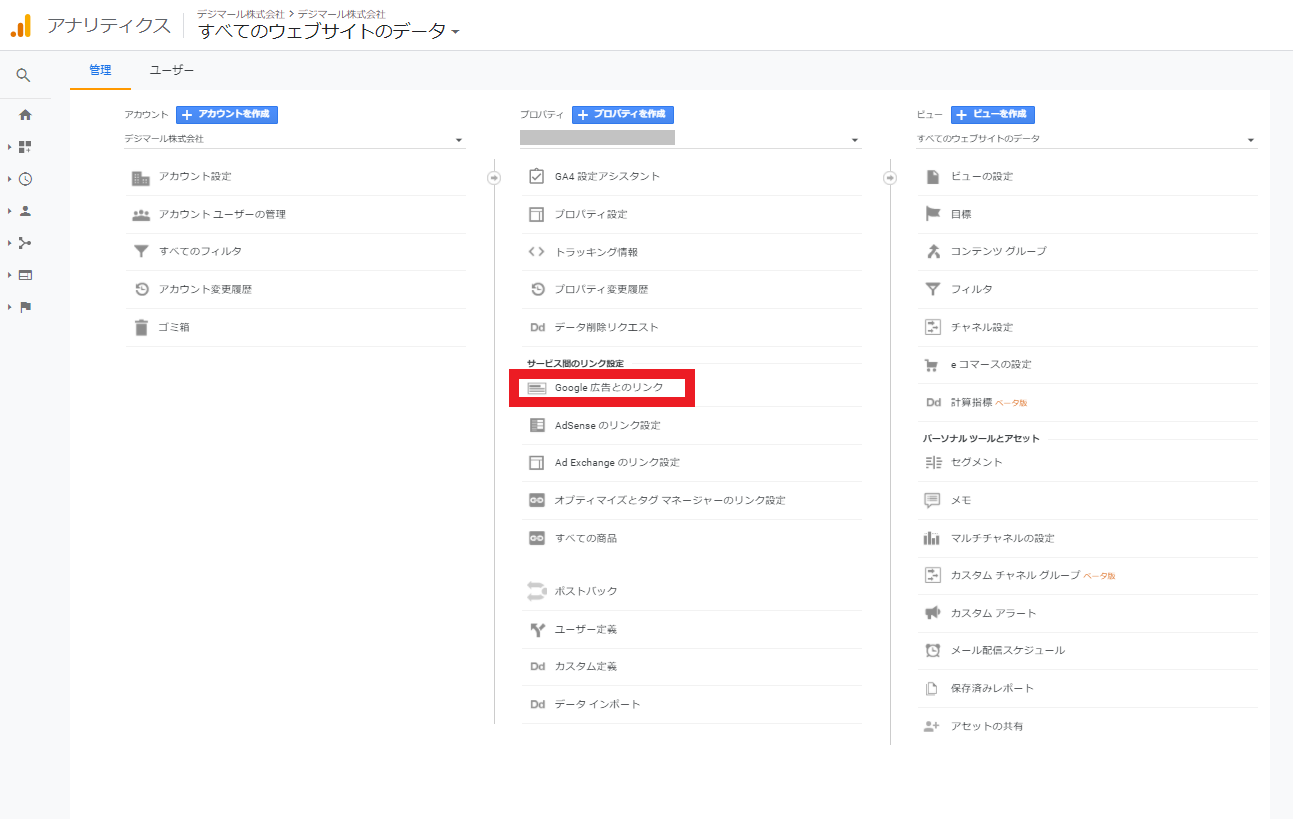Click funnel icon beside すべてのフィルタ

coord(141,252)
